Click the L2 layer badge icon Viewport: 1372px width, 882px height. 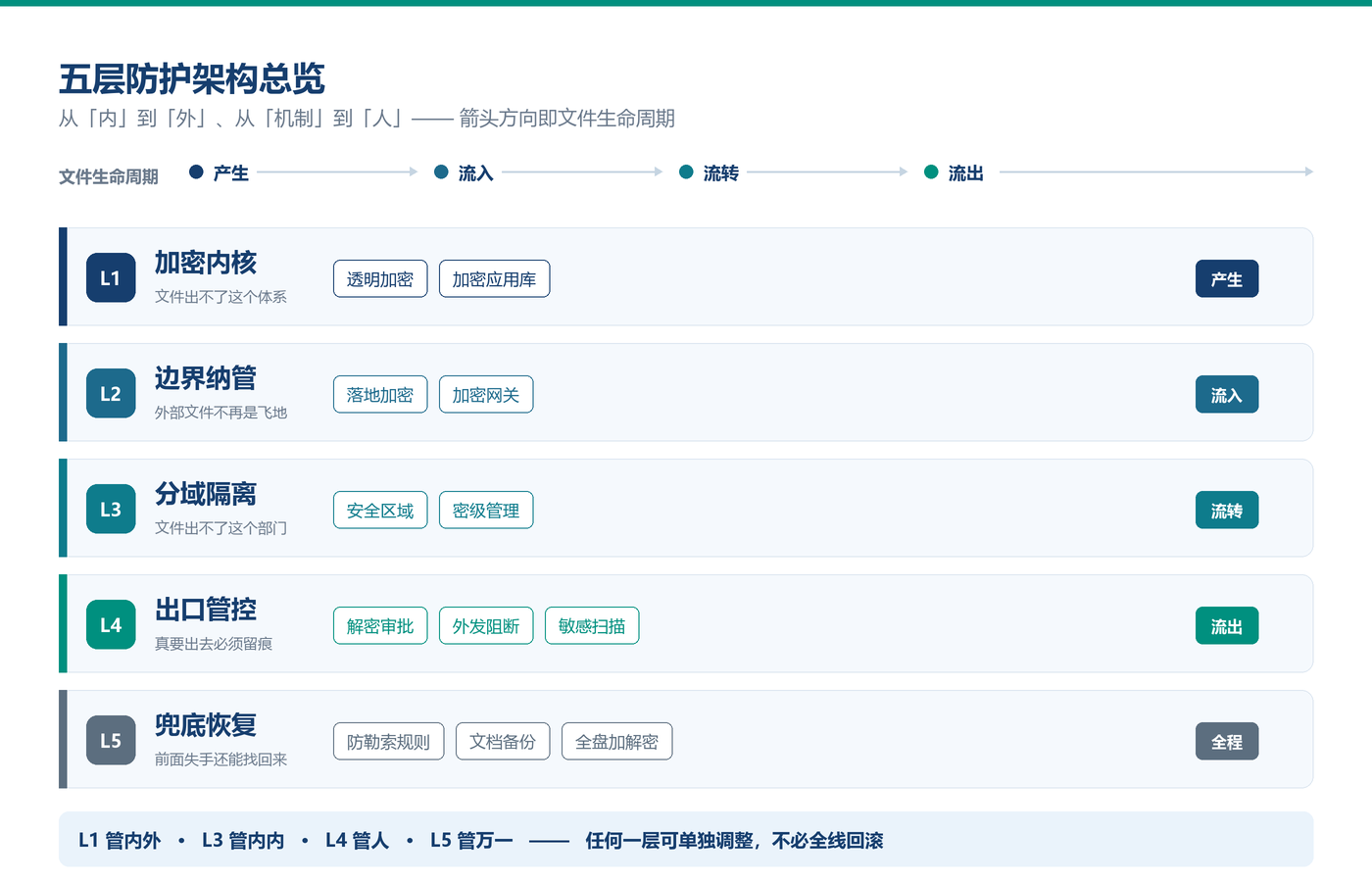tap(111, 394)
